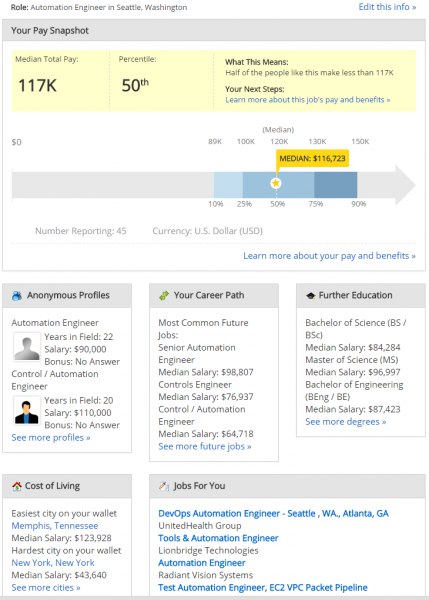Click the Your Pay Snapshot header
This screenshot has width=429, height=600.
214,30
